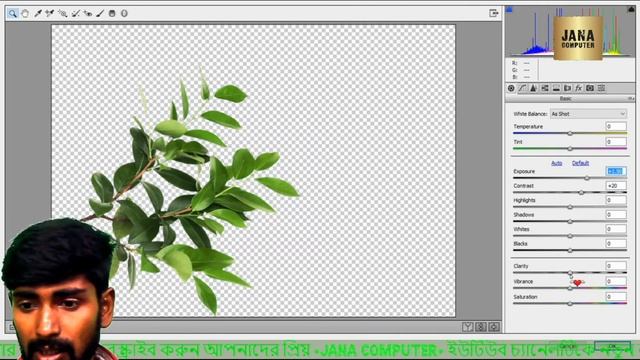Open the Split Toning panel tab
The height and width of the screenshot is (360, 640).
(x=556, y=88)
